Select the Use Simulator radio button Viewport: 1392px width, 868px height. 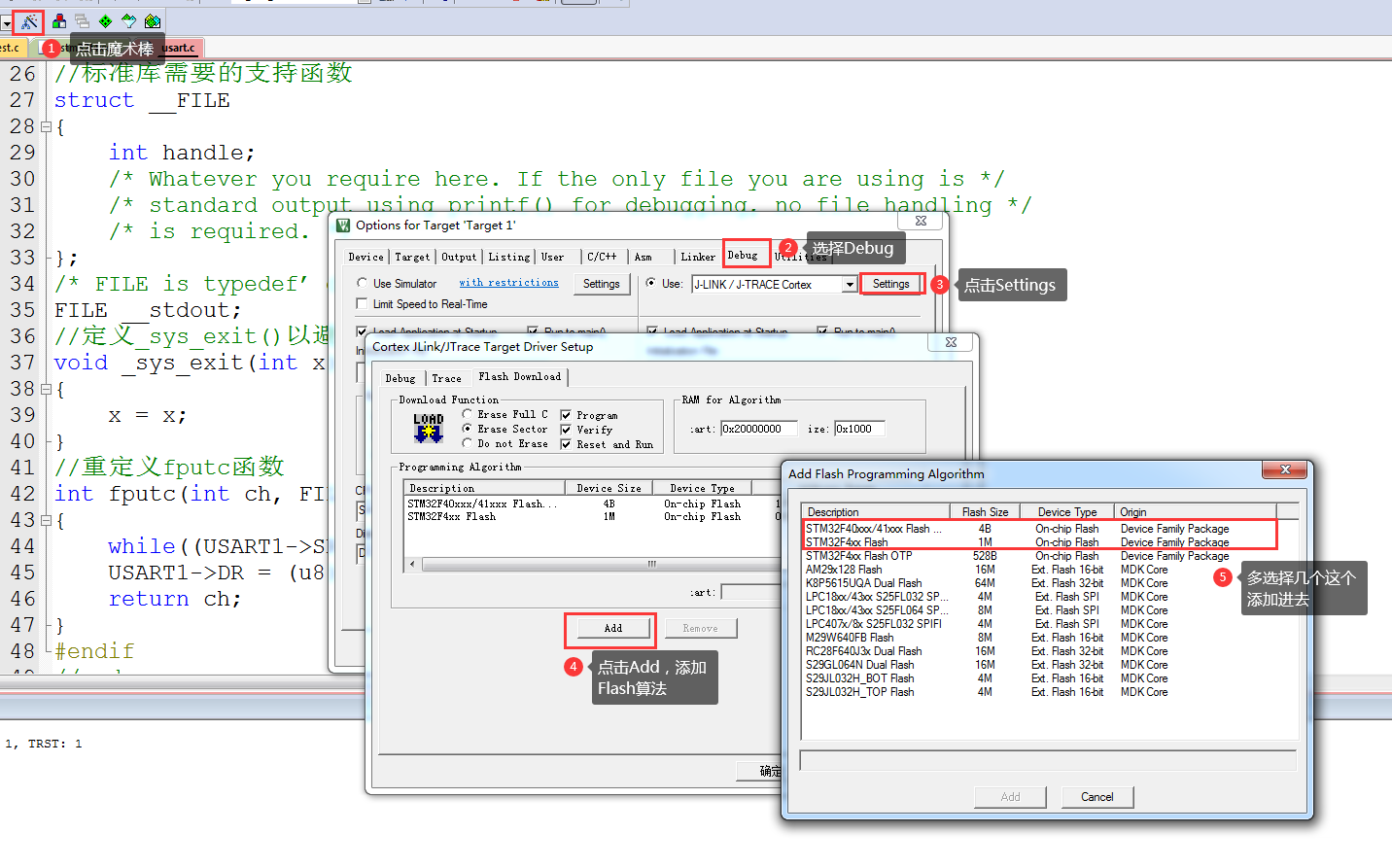click(x=362, y=284)
